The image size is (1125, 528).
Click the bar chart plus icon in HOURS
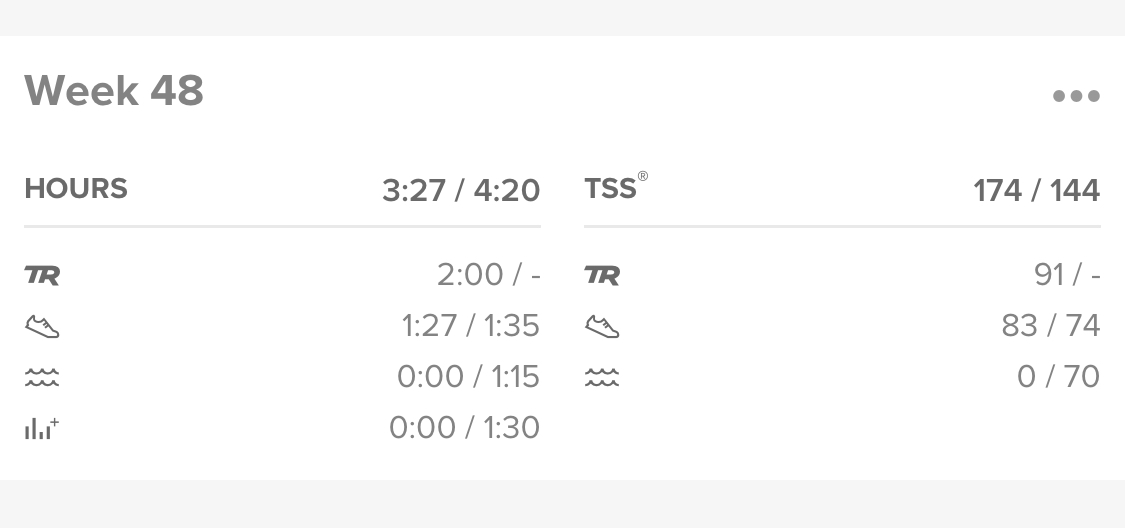pyautogui.click(x=42, y=428)
